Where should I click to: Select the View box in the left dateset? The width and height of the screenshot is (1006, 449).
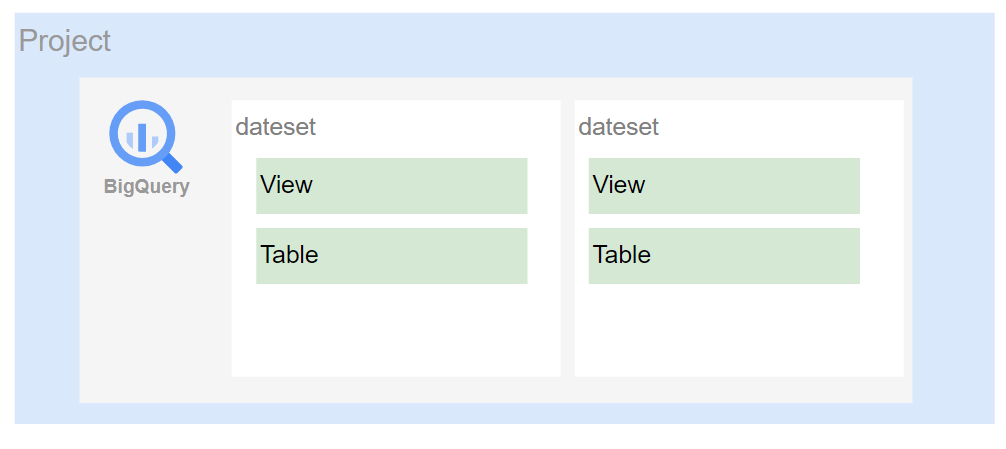click(x=391, y=186)
